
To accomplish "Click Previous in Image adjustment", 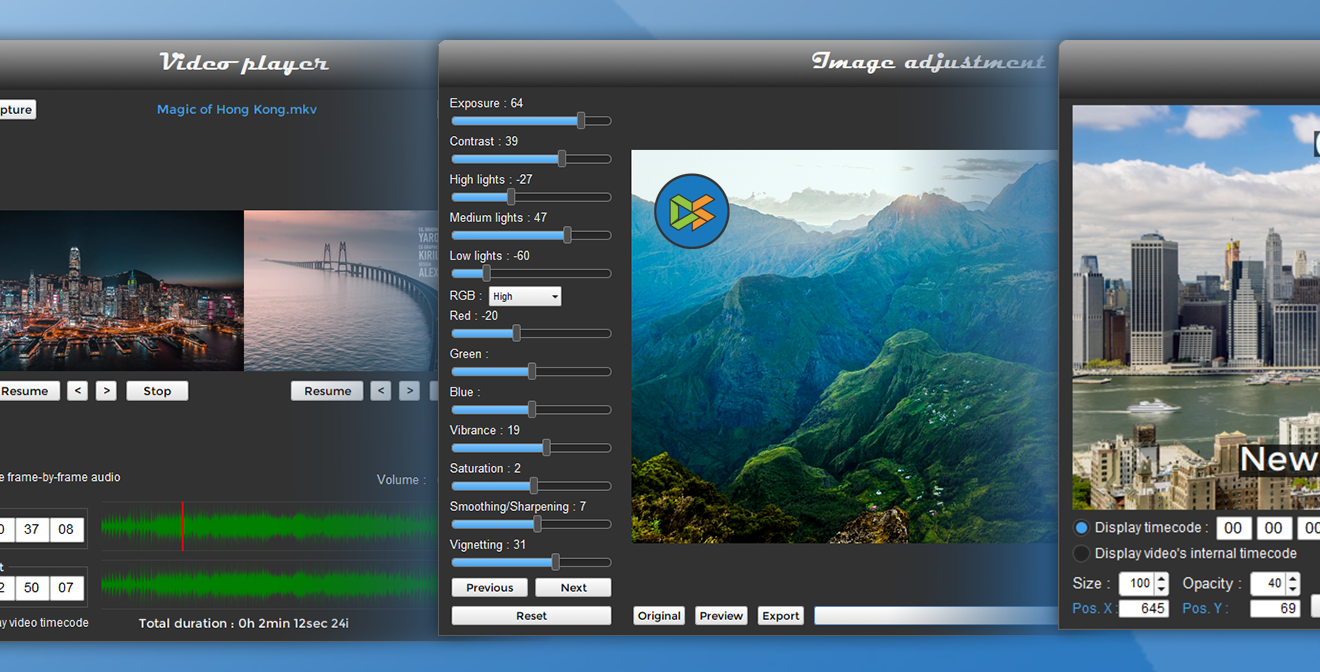I will (490, 587).
